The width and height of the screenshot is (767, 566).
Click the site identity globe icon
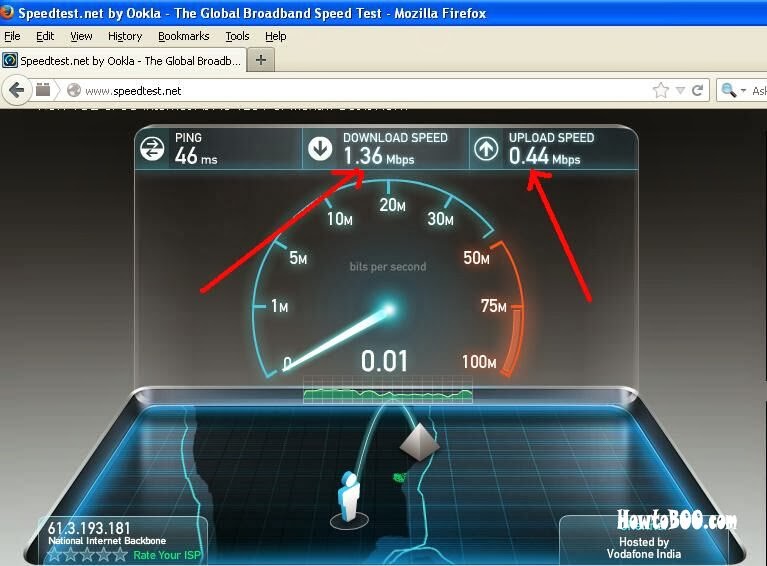click(74, 91)
